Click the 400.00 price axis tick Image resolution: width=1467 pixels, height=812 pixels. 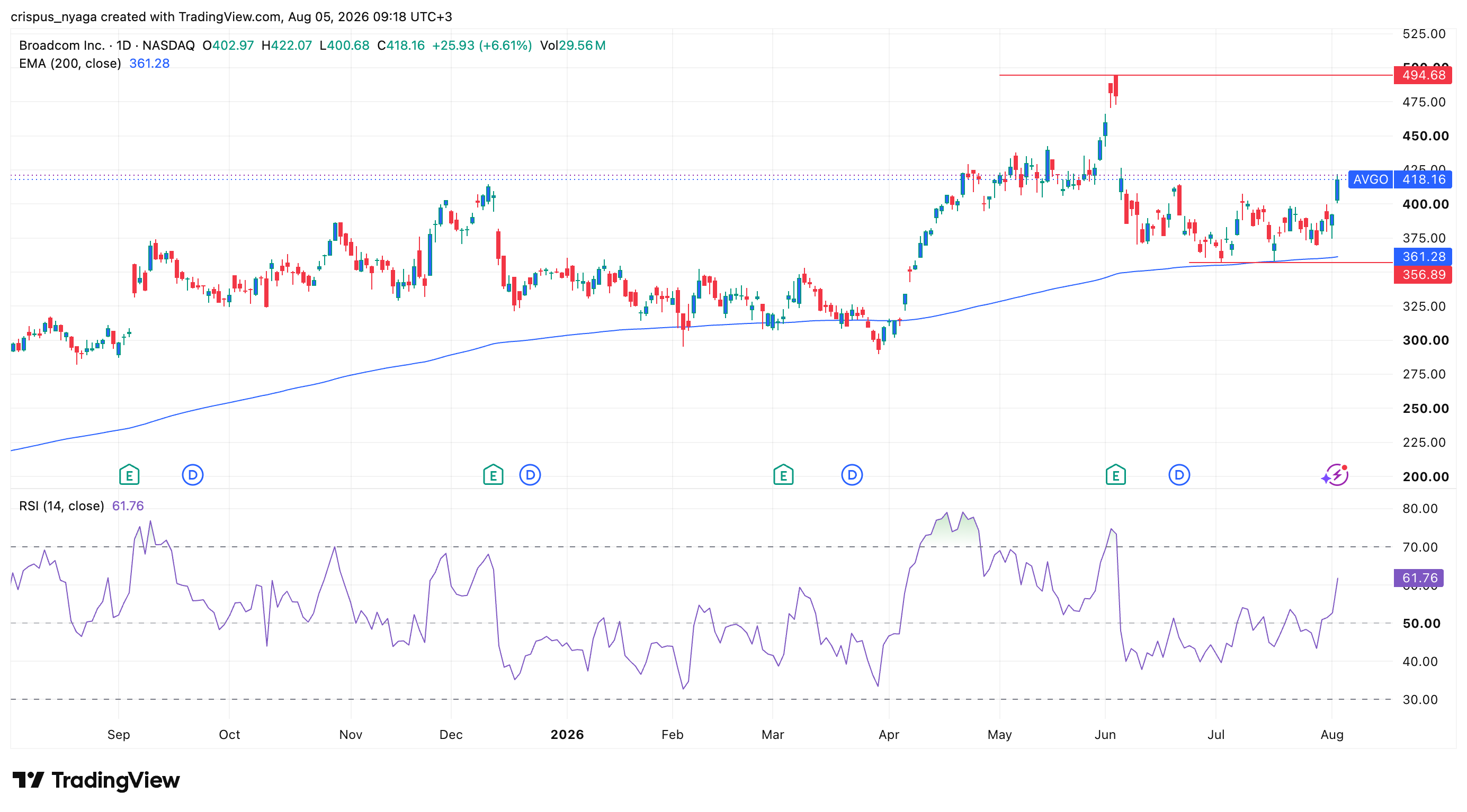pos(1426,204)
